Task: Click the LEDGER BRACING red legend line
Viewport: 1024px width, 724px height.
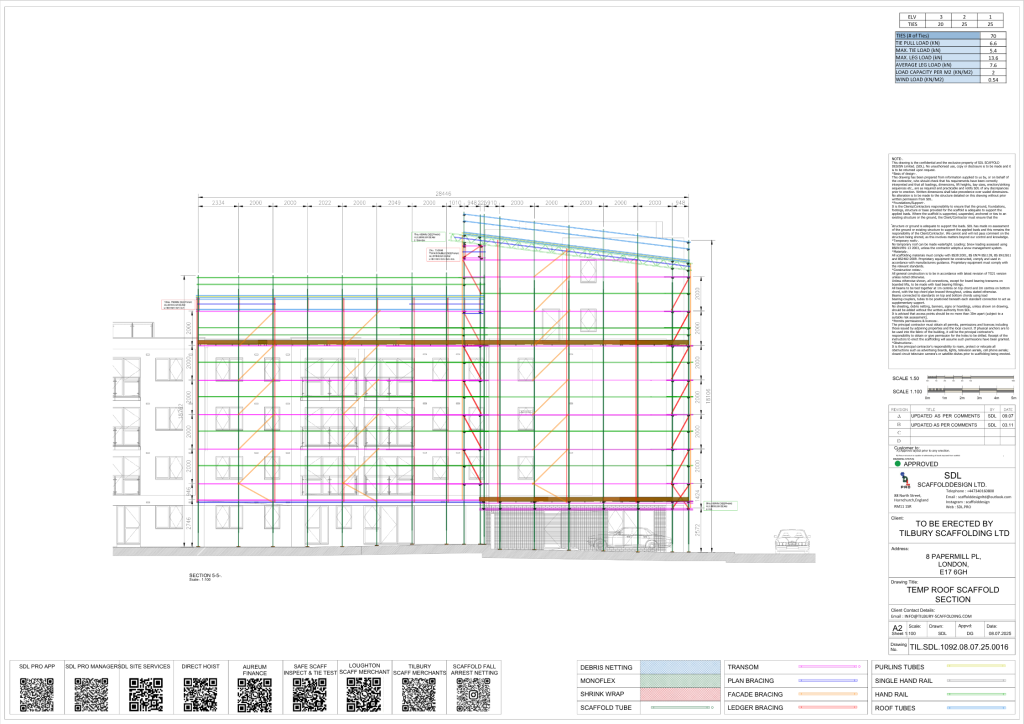Action: [x=828, y=708]
